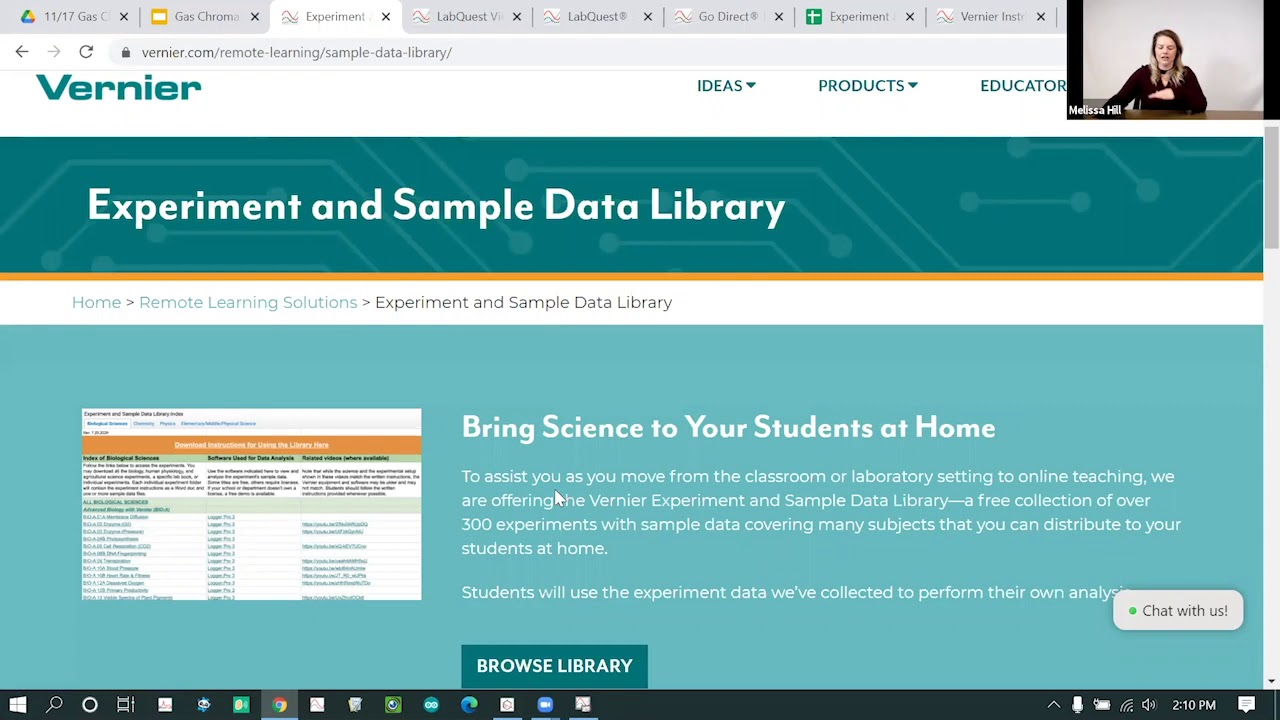Click the 'Bring Science to Your Students at Home' heading
The height and width of the screenshot is (720, 1280).
pos(728,427)
